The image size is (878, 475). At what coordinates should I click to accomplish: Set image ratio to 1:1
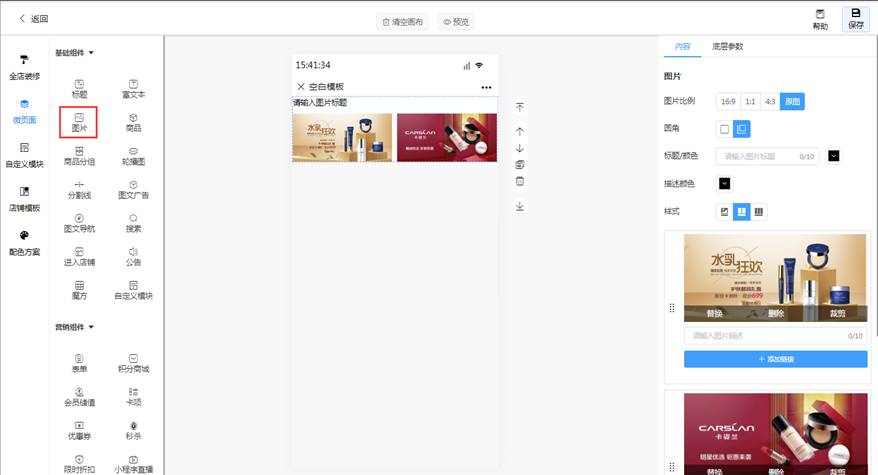click(750, 101)
